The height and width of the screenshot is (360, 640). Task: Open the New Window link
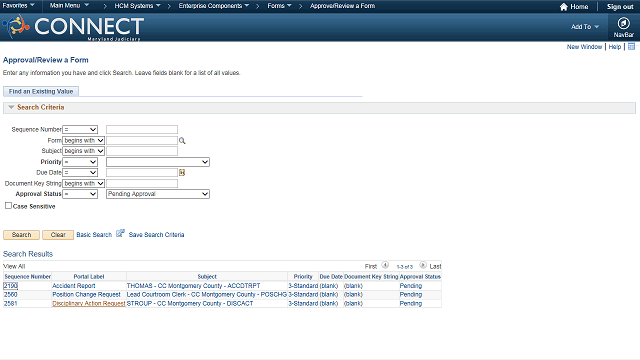point(584,47)
